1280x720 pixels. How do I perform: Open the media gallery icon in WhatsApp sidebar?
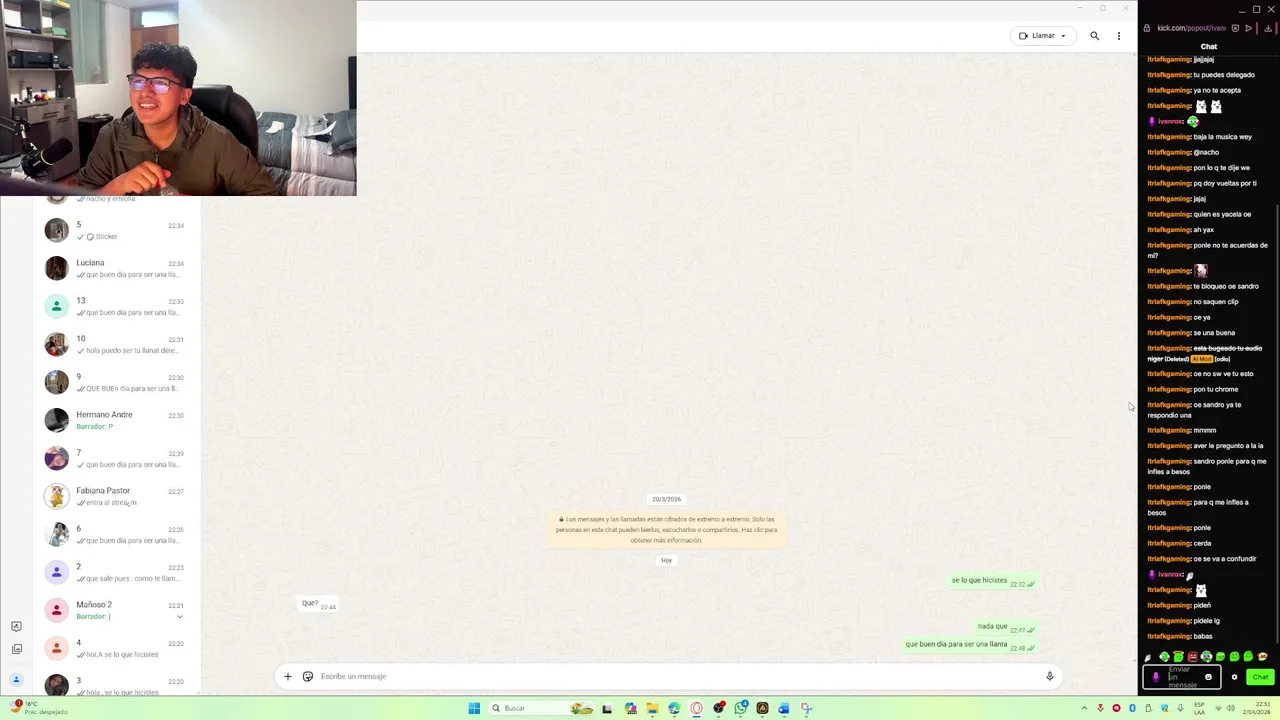(16, 649)
